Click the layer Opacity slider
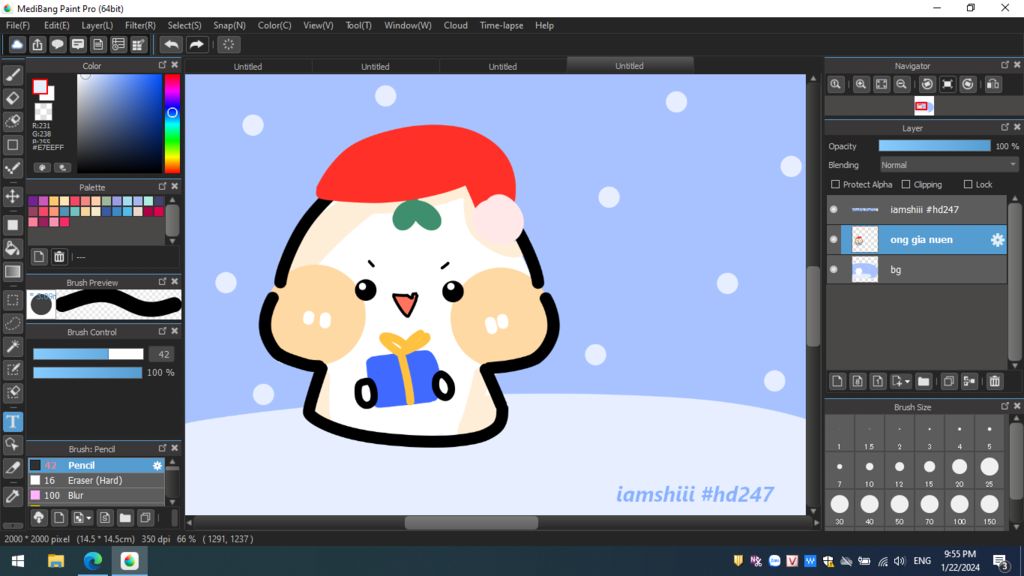The image size is (1024, 576). pyautogui.click(x=934, y=146)
